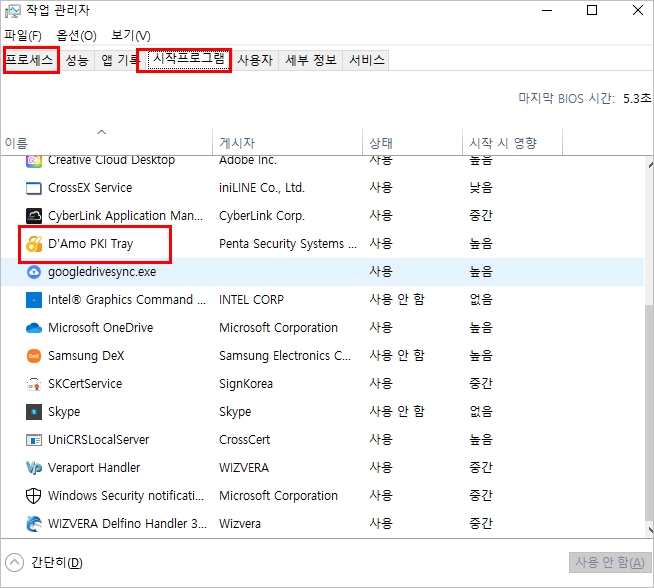
Task: Click the Intel Graphics Command icon
Action: pyautogui.click(x=33, y=300)
